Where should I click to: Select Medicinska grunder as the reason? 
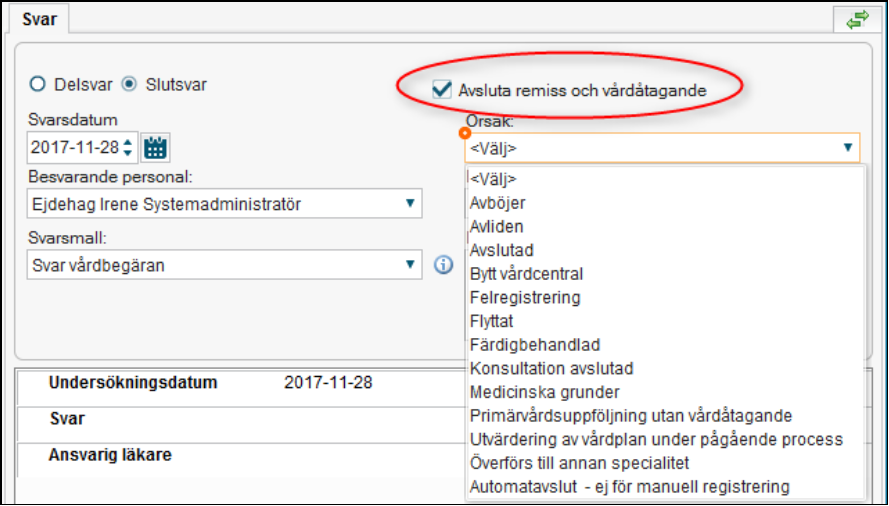click(544, 392)
